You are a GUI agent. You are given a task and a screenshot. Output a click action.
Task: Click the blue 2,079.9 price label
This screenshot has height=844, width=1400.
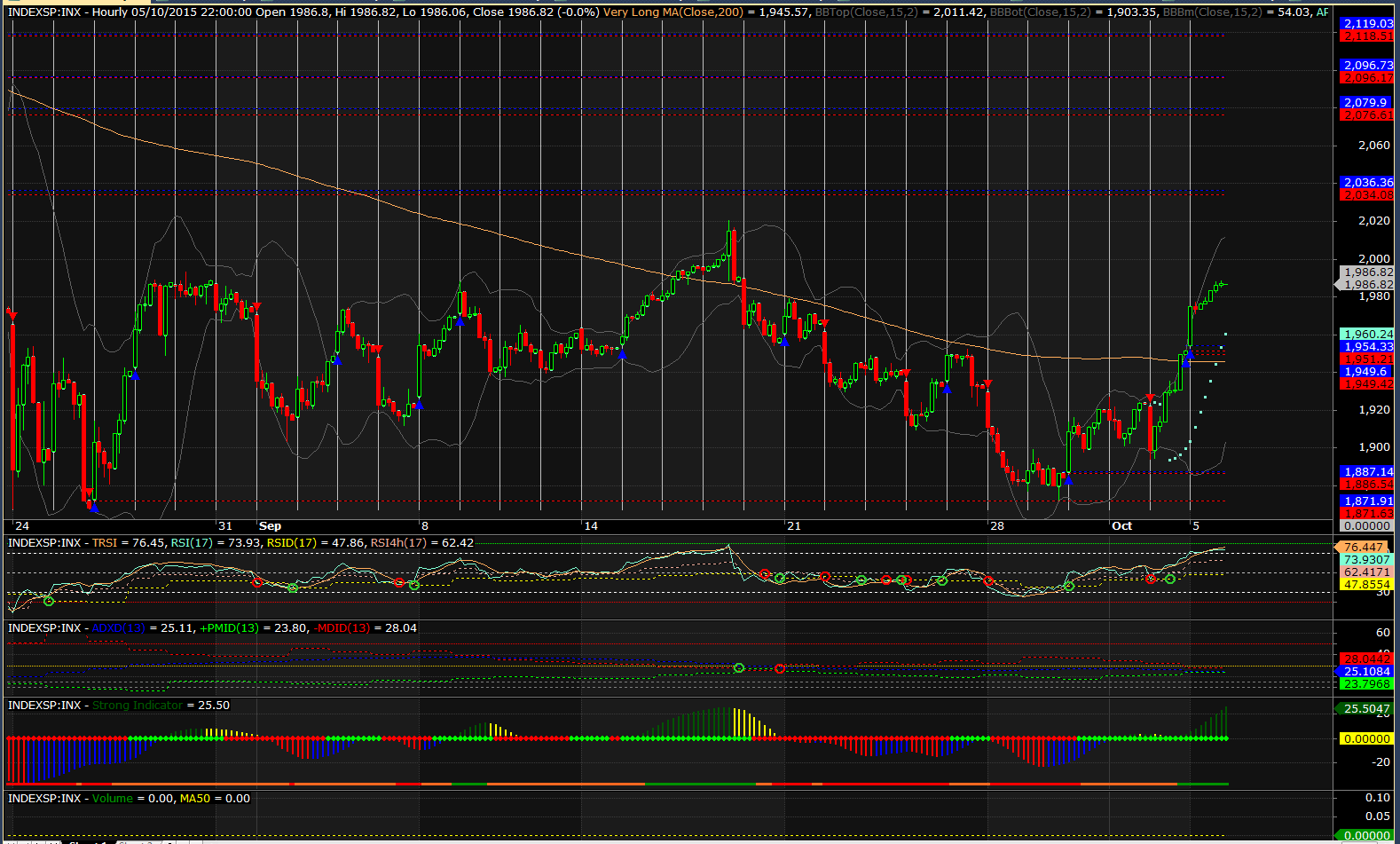(x=1367, y=103)
